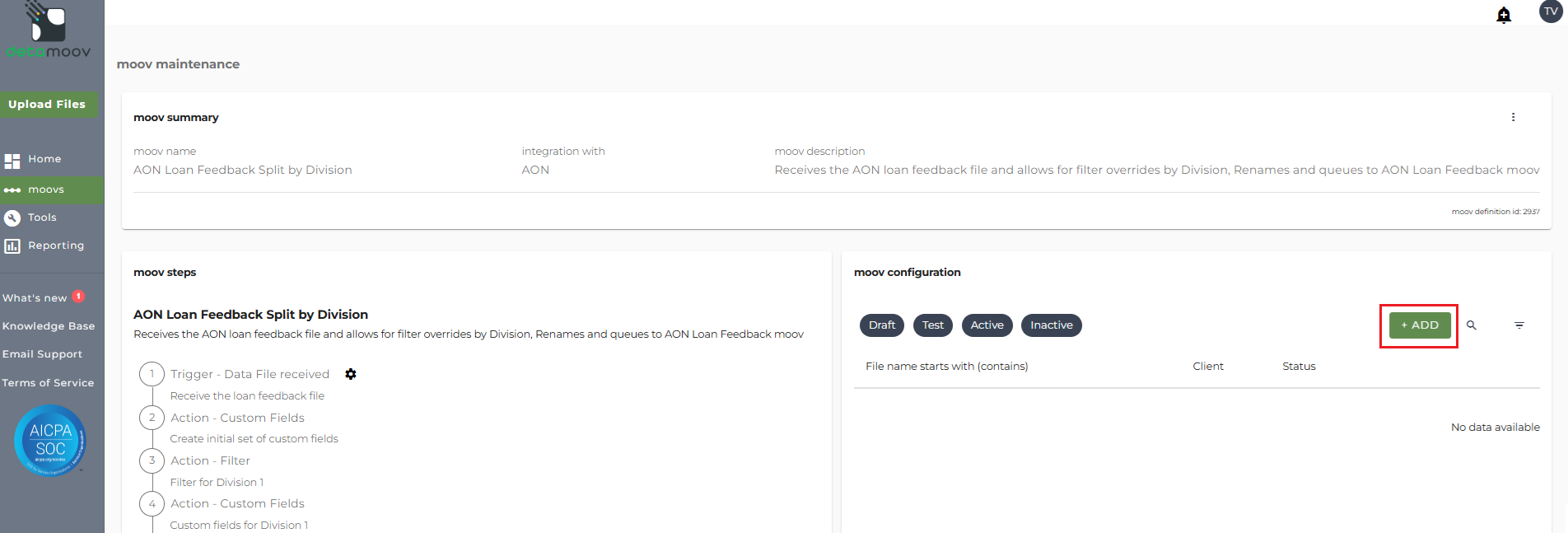Click the + ADD configuration button
1568x533 pixels.
tap(1420, 325)
